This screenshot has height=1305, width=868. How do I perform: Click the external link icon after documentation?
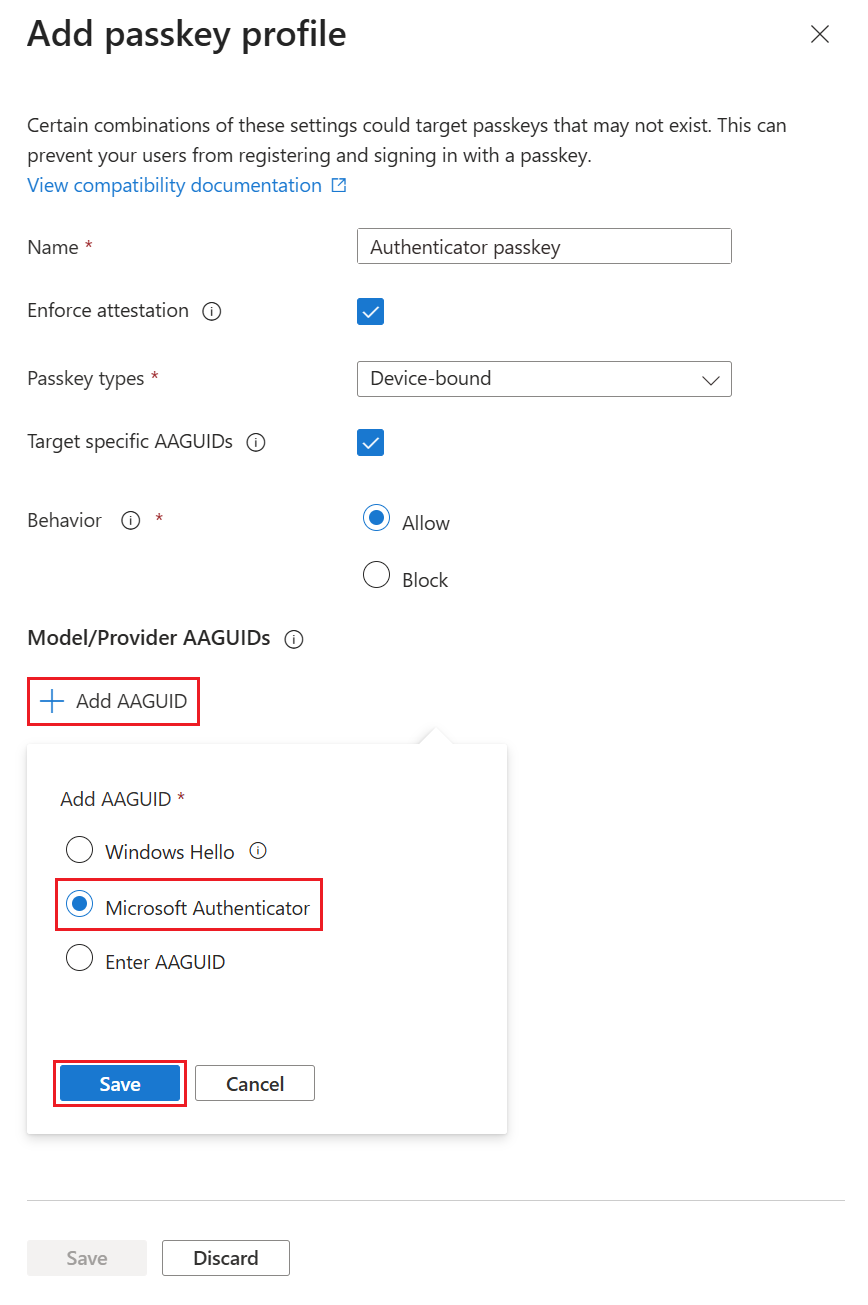pyautogui.click(x=339, y=185)
